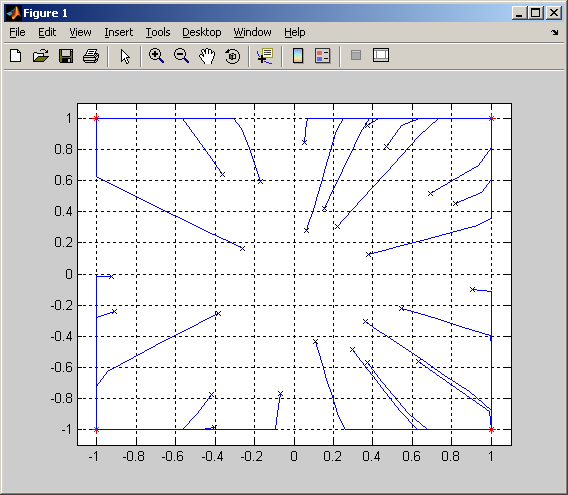
Task: Open a file with the folder icon
Action: pos(41,56)
